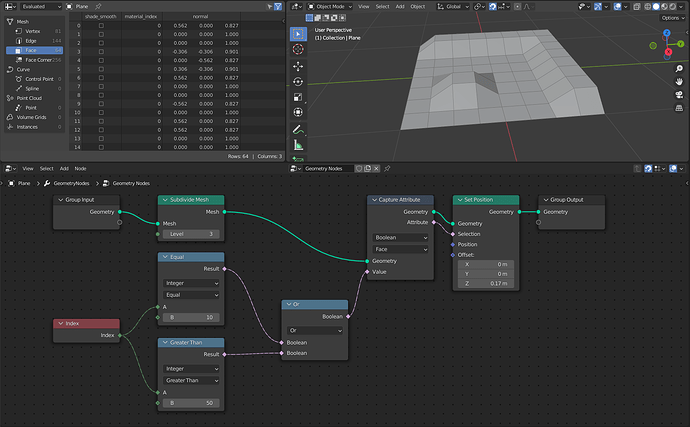690x427 pixels.
Task: Collapse the Subdivide Mesh node
Action: coord(165,200)
